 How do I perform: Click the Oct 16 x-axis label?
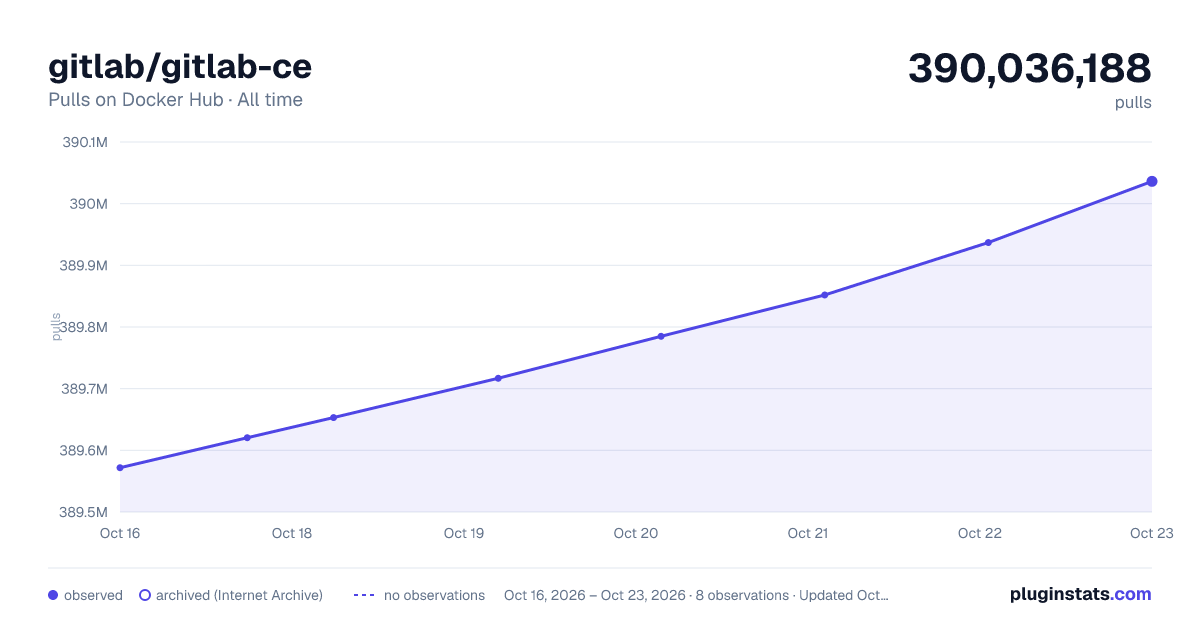[120, 533]
